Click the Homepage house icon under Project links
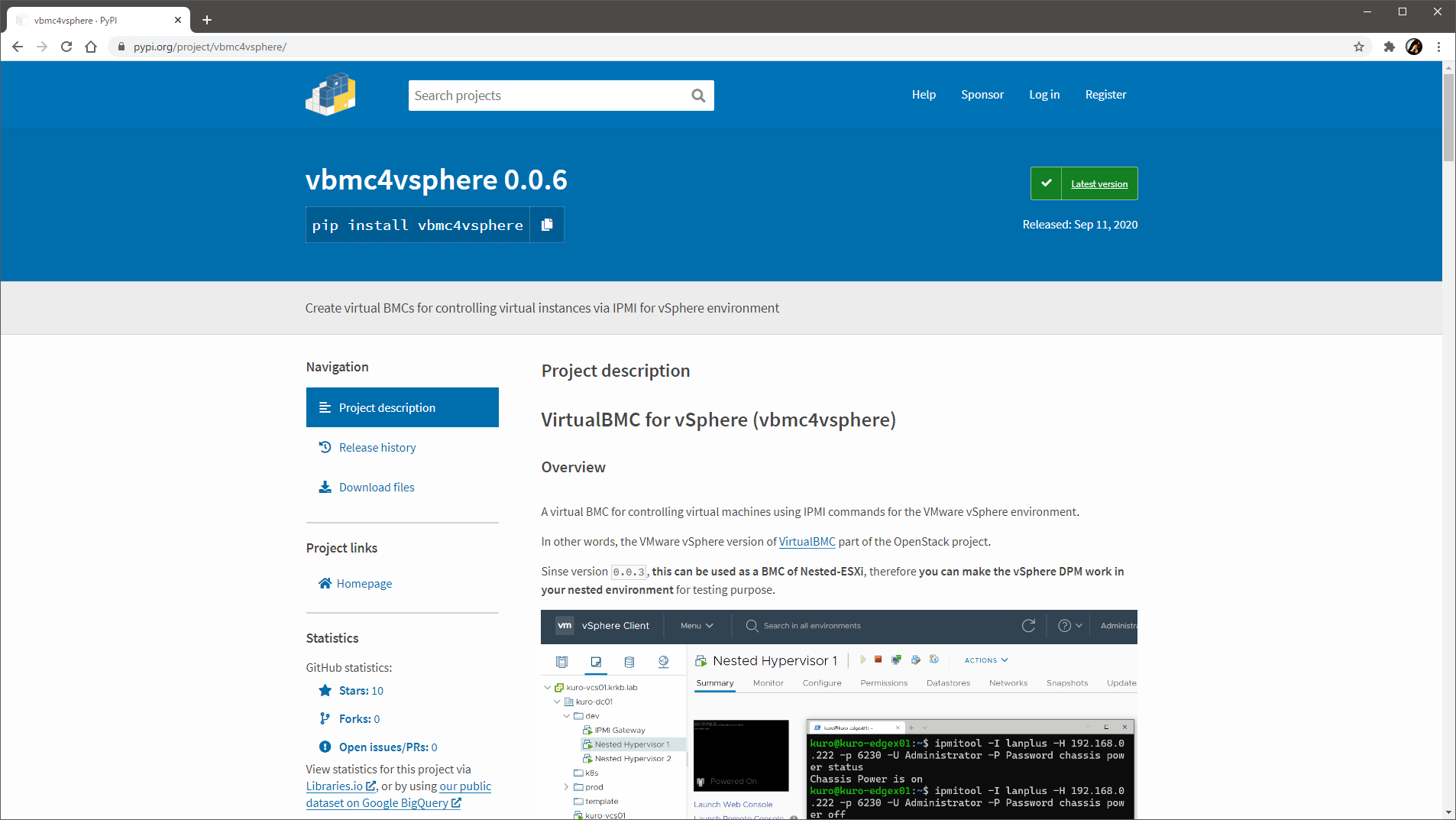The image size is (1456, 820). click(325, 583)
